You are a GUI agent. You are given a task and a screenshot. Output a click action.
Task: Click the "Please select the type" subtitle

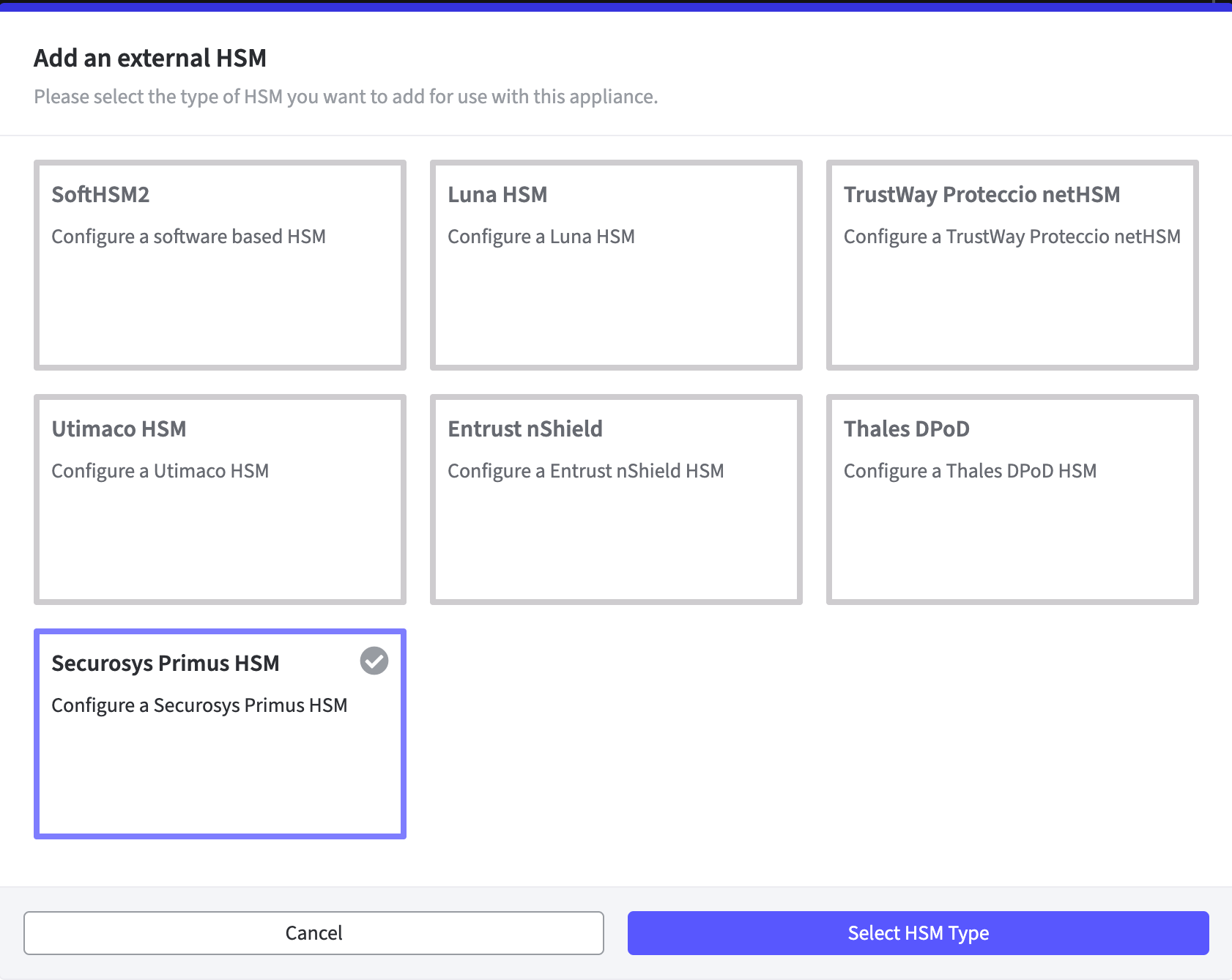click(346, 97)
